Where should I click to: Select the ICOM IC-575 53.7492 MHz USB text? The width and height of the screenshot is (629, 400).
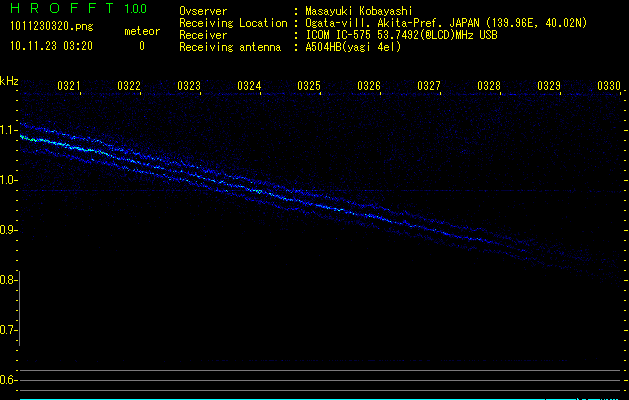[x=401, y=35]
